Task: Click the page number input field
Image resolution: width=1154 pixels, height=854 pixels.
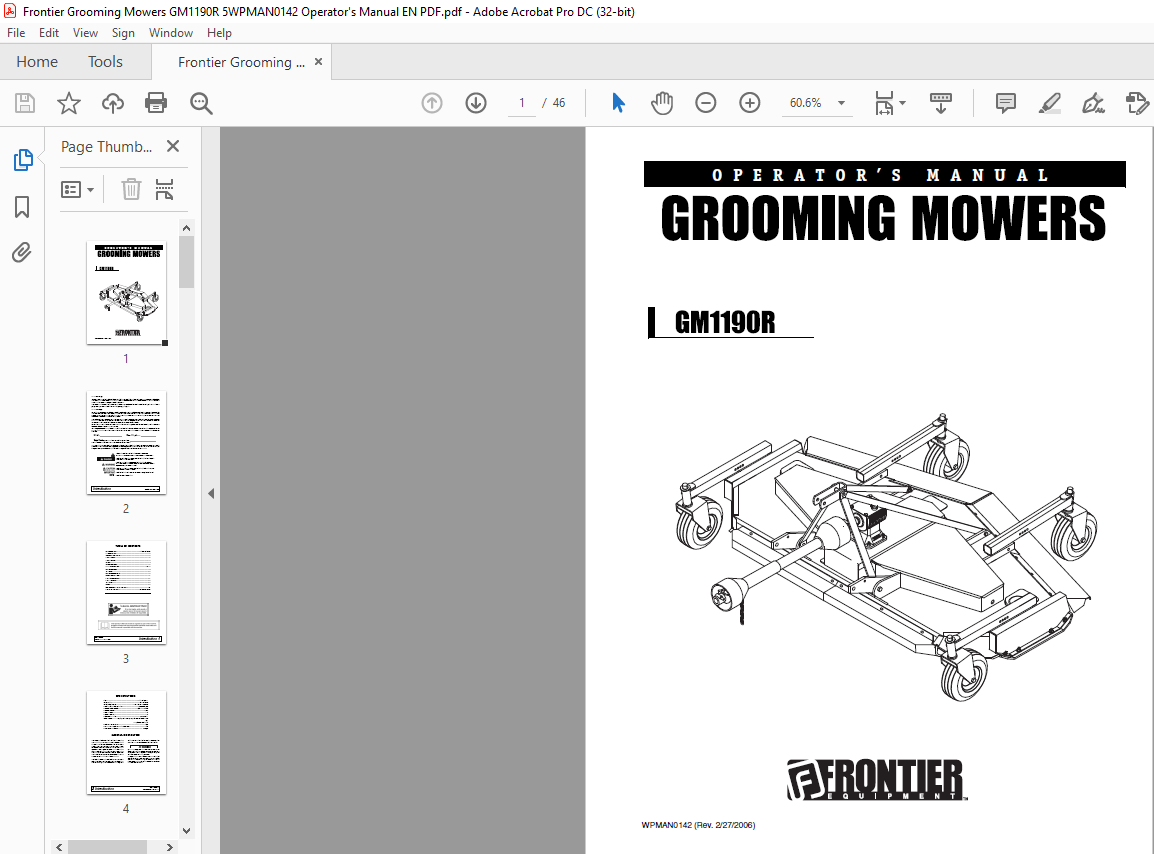Action: tap(522, 103)
